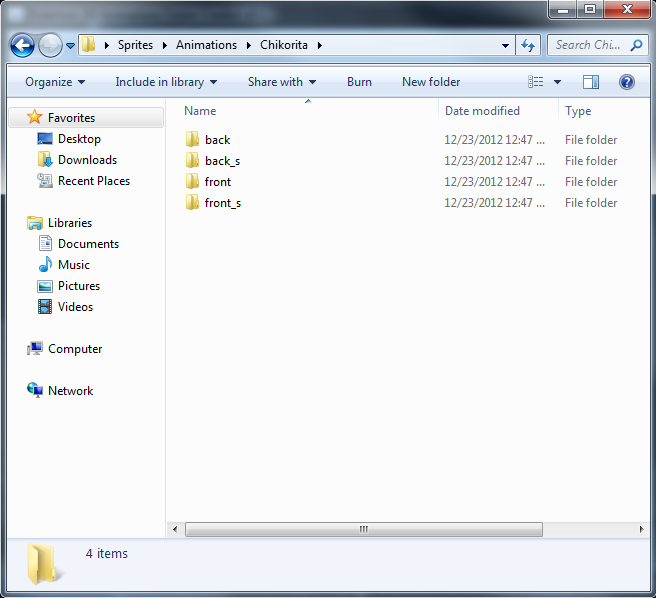Create a New folder
Screen dimensions: 656x598
[x=431, y=82]
